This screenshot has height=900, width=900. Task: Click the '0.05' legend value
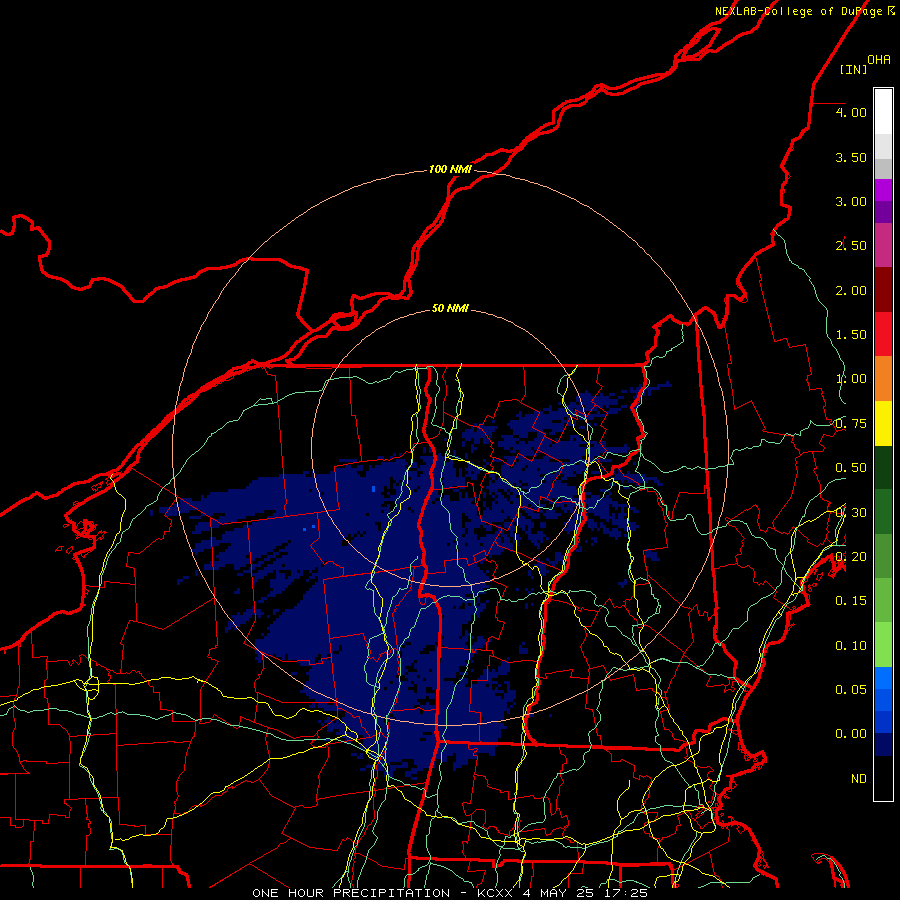coord(851,689)
